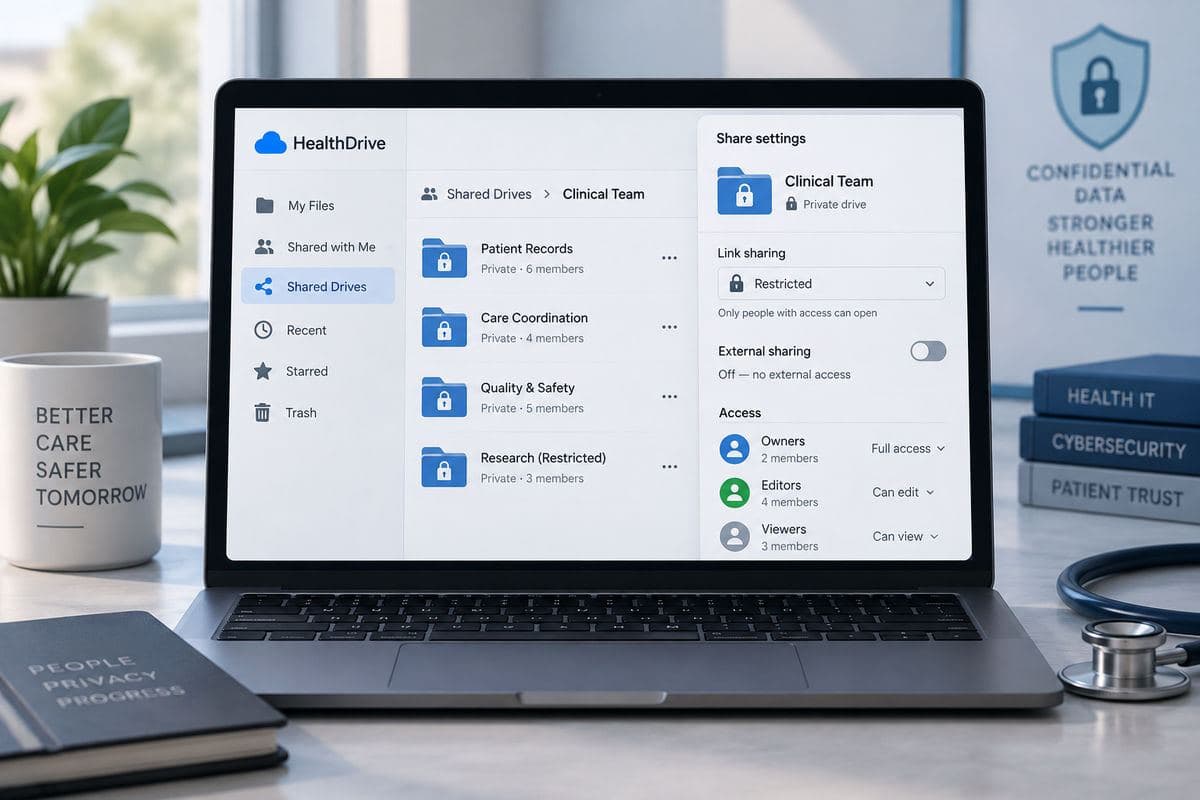This screenshot has width=1200, height=800.
Task: Click the Access section heading
Action: point(740,412)
